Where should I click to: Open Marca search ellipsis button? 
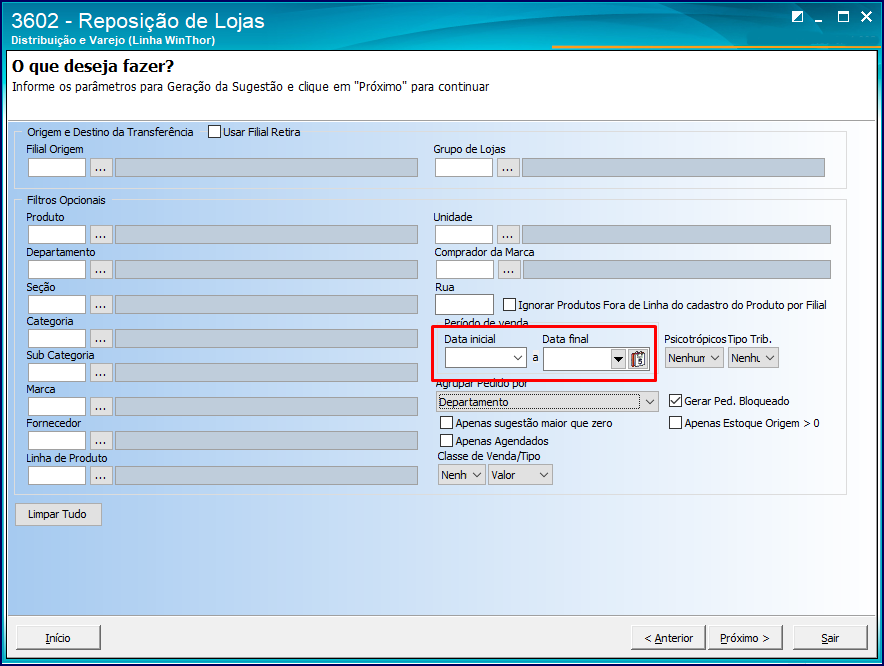point(101,407)
